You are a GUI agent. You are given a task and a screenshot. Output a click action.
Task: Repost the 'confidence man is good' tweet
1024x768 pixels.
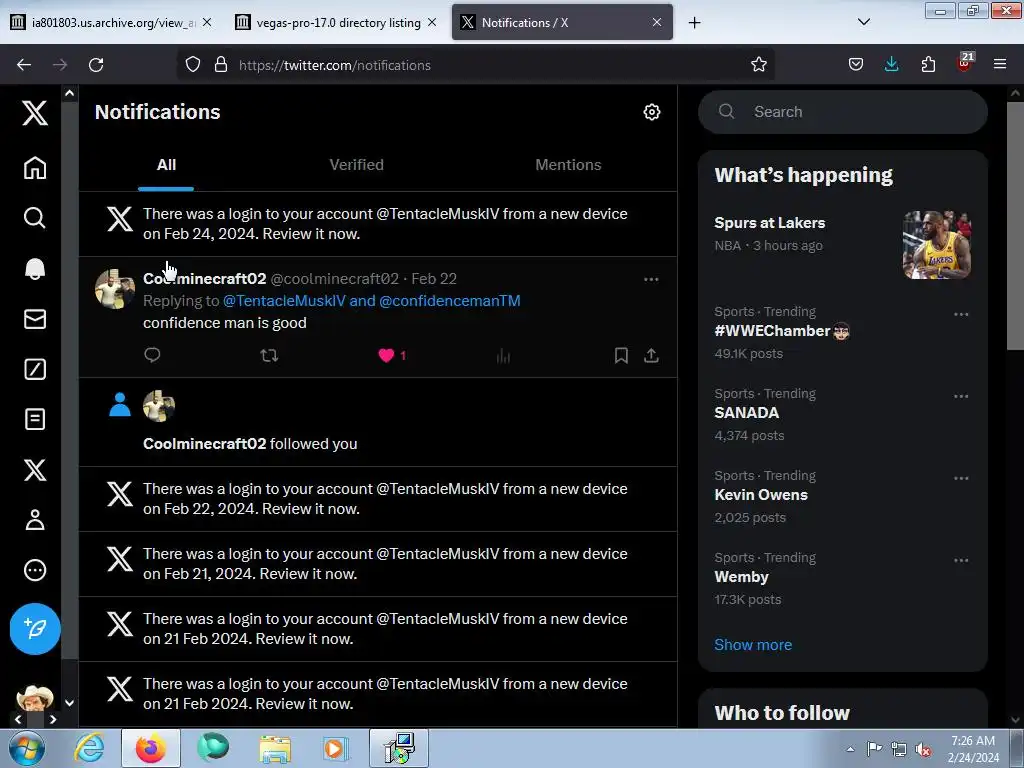pos(269,355)
